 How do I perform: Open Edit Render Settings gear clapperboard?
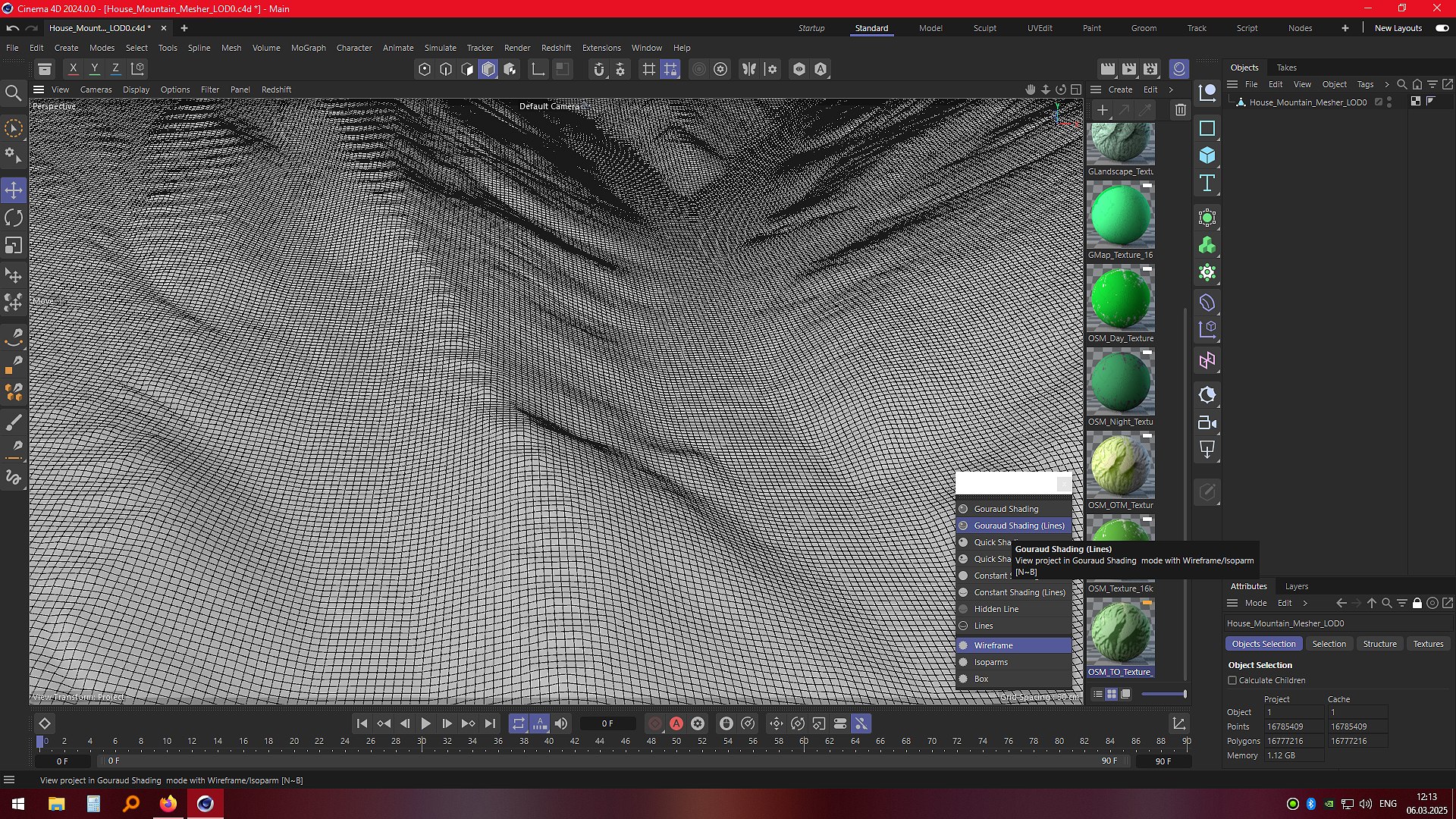1150,69
